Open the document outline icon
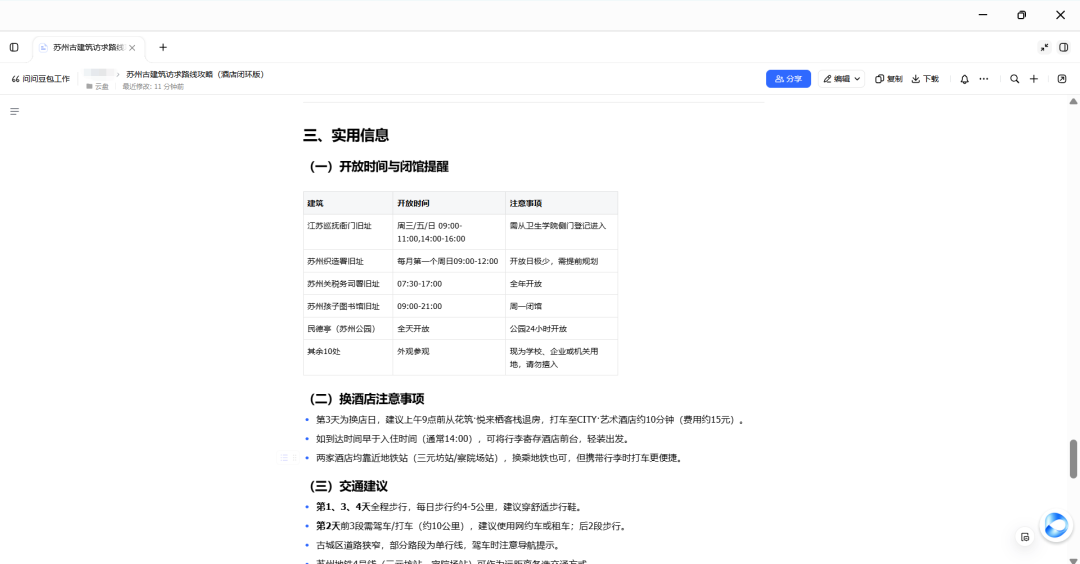 14,112
